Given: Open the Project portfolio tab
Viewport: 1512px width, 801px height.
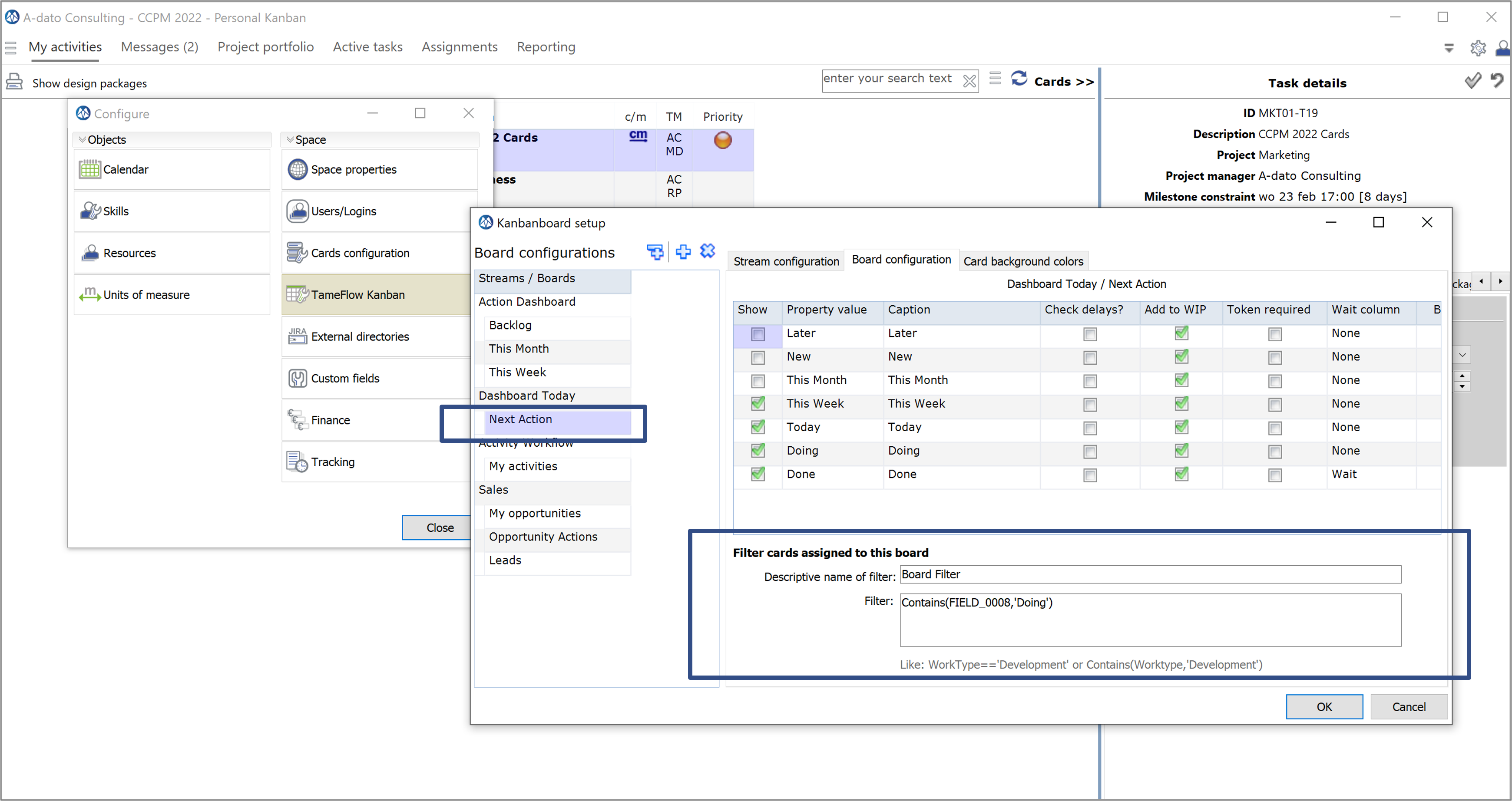Looking at the screenshot, I should pyautogui.click(x=265, y=47).
